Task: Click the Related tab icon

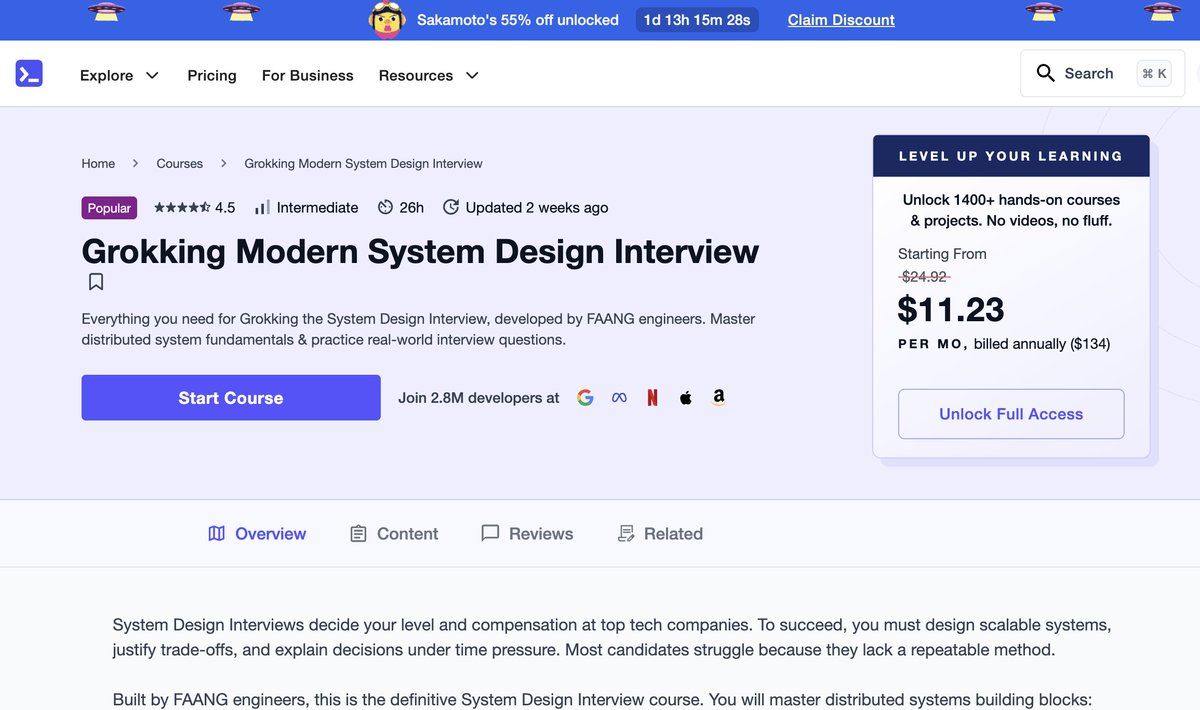Action: coord(626,534)
